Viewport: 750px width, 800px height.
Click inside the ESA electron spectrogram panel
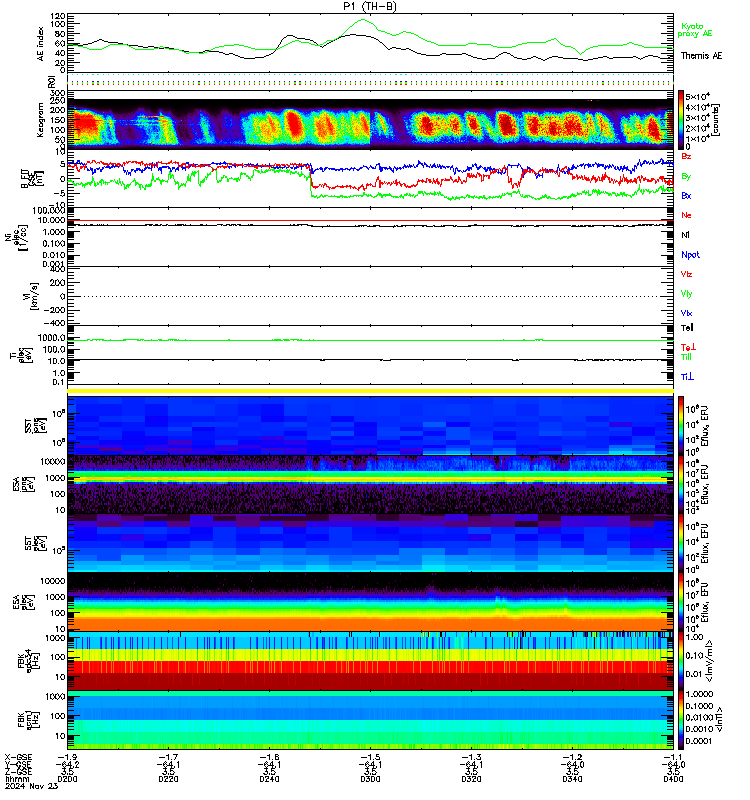[370, 602]
